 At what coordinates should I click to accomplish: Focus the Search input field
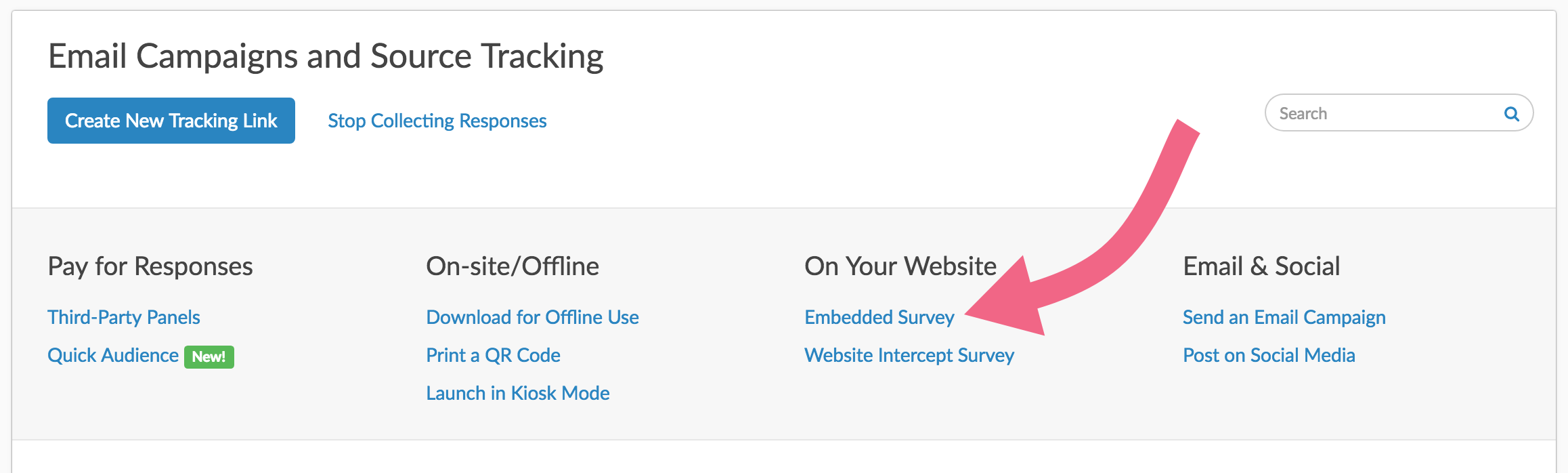[1381, 114]
